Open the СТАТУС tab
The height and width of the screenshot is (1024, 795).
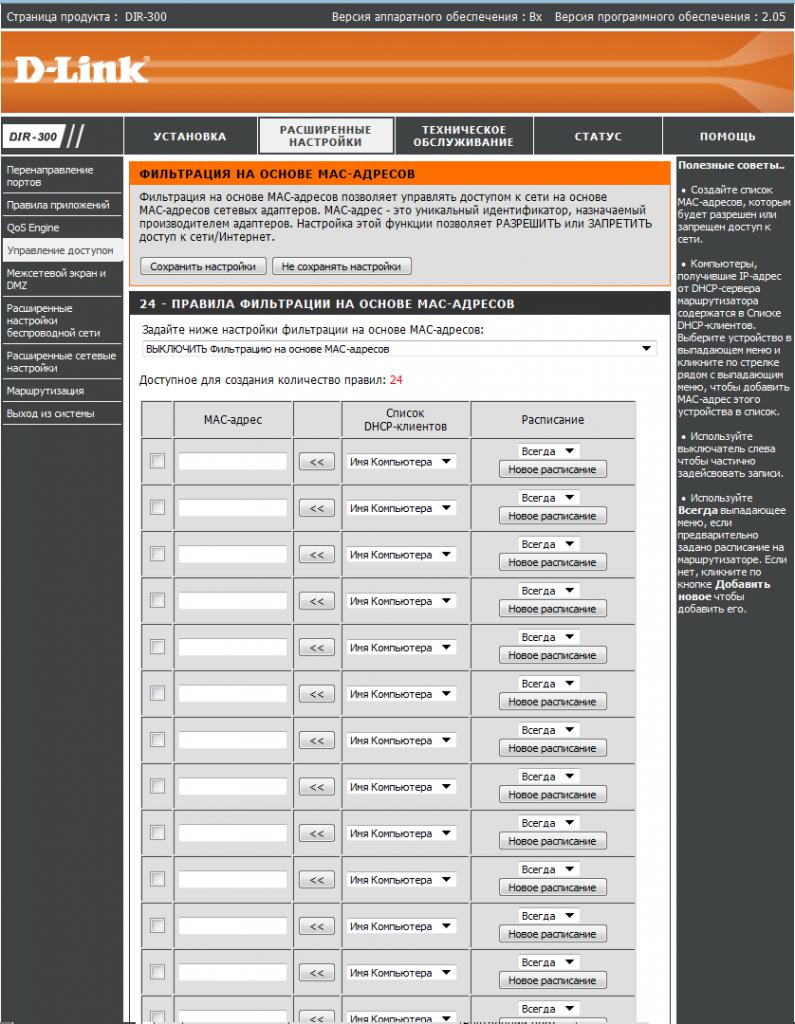click(x=598, y=136)
